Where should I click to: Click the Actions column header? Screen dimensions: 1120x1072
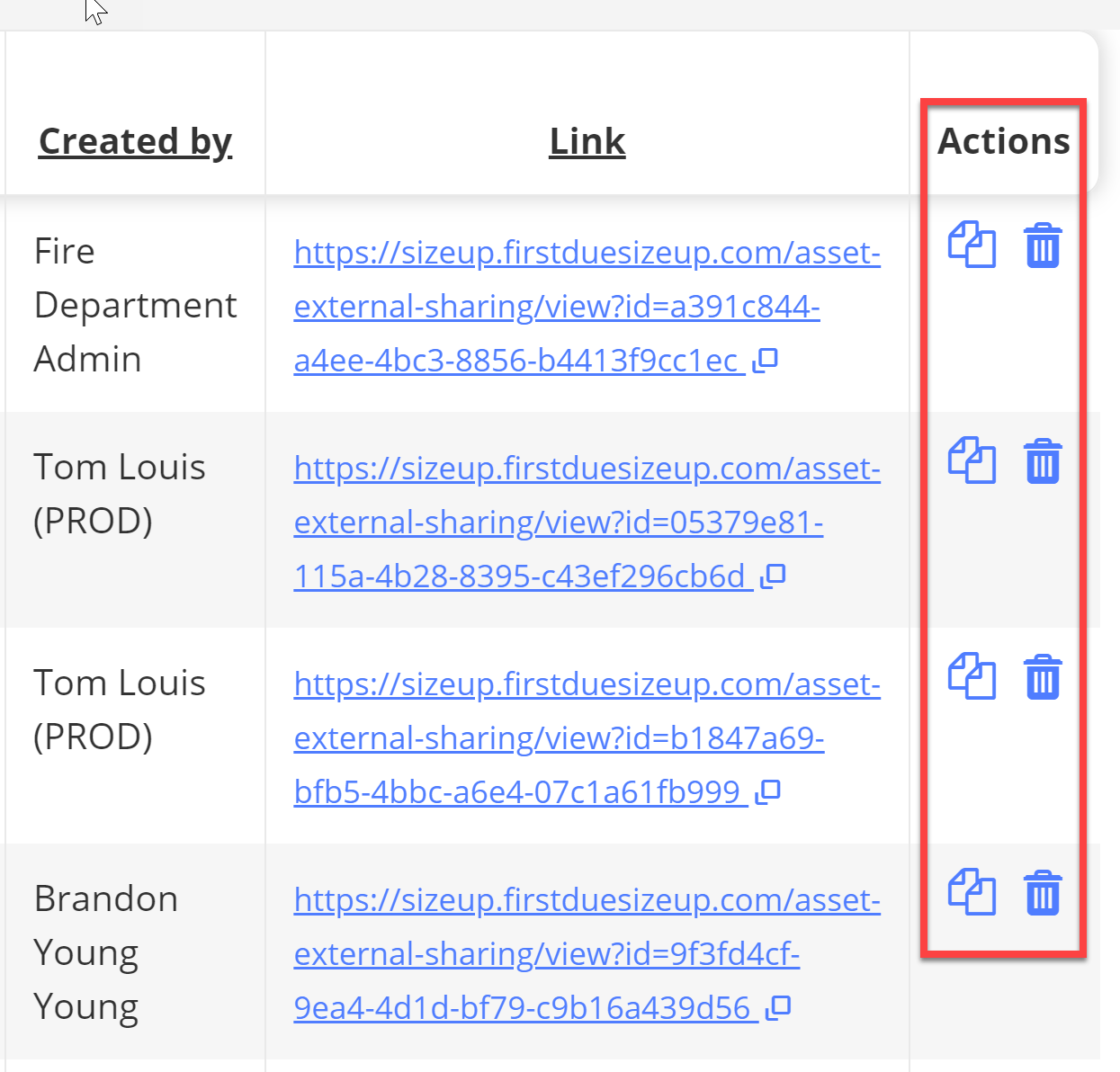(1004, 142)
